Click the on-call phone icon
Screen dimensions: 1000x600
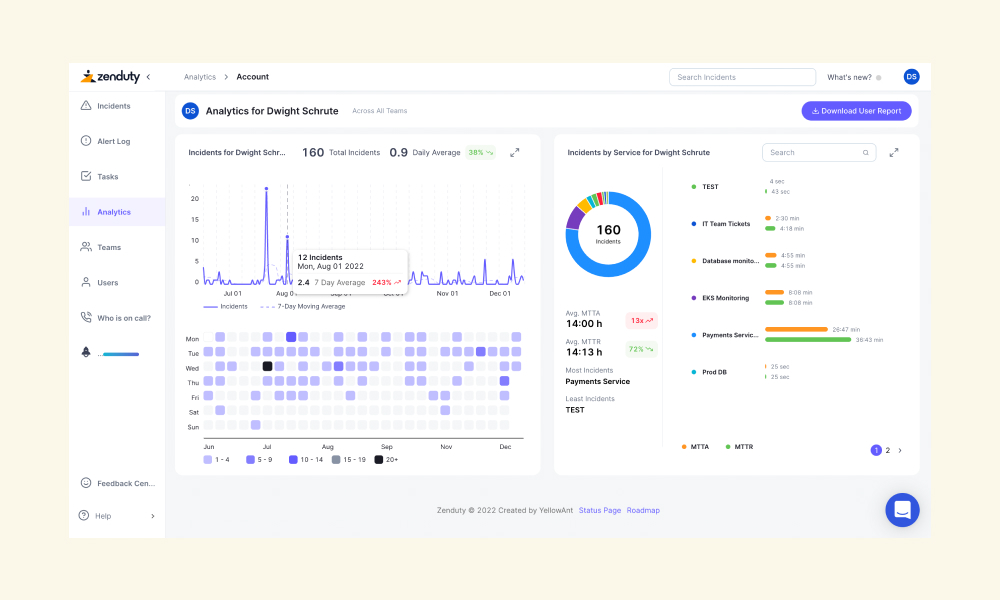click(x=85, y=317)
